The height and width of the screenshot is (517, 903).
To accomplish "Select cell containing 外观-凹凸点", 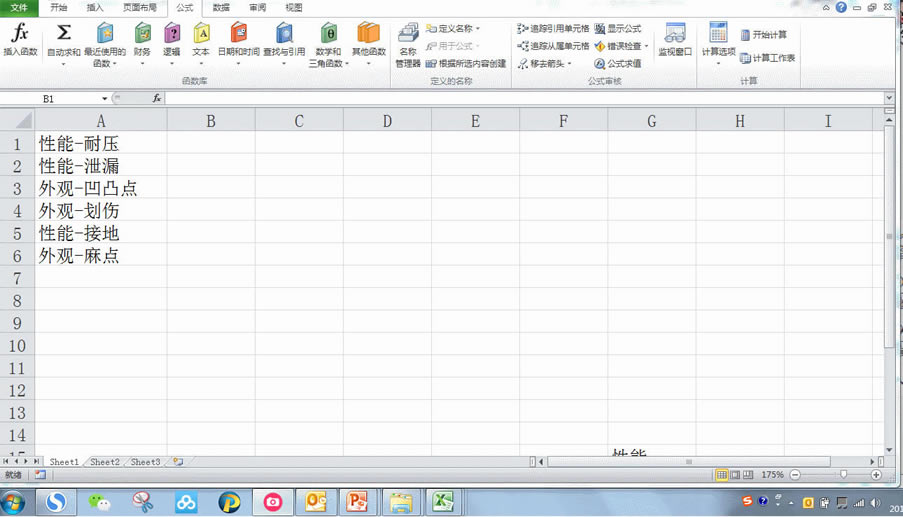I will (101, 188).
